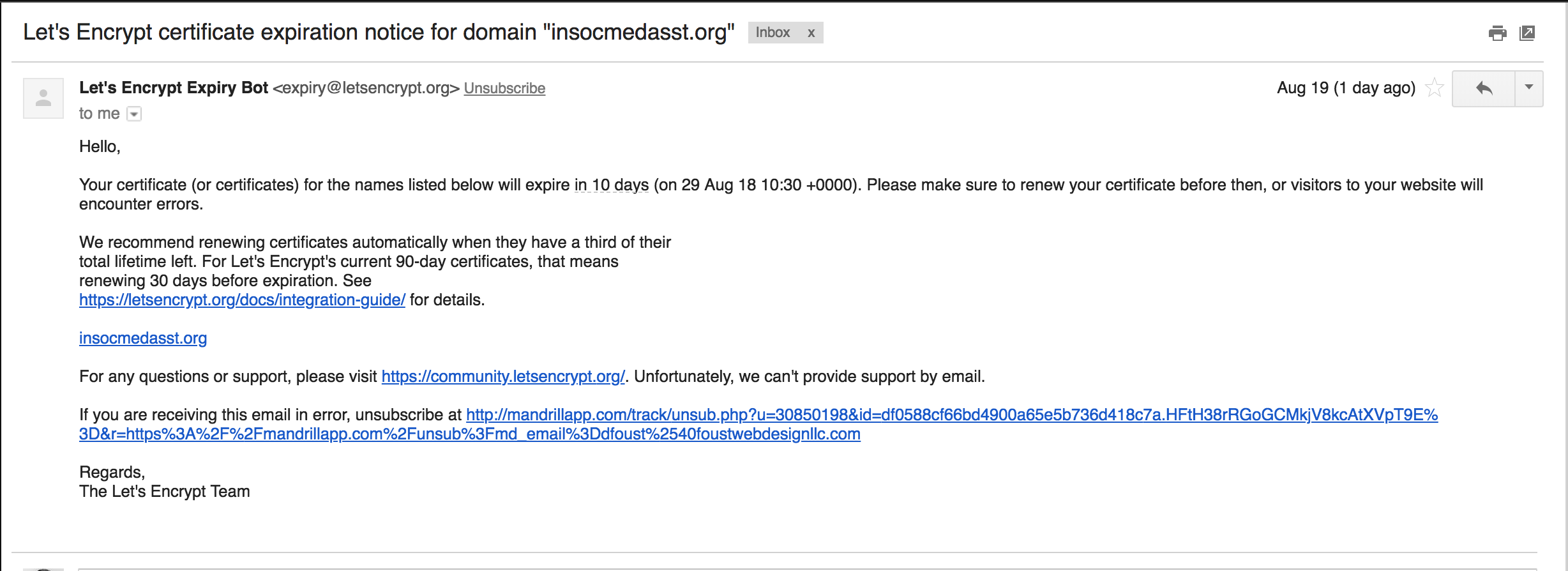Image resolution: width=1568 pixels, height=571 pixels.
Task: Click Unsubscribe next to sender address
Action: point(504,88)
